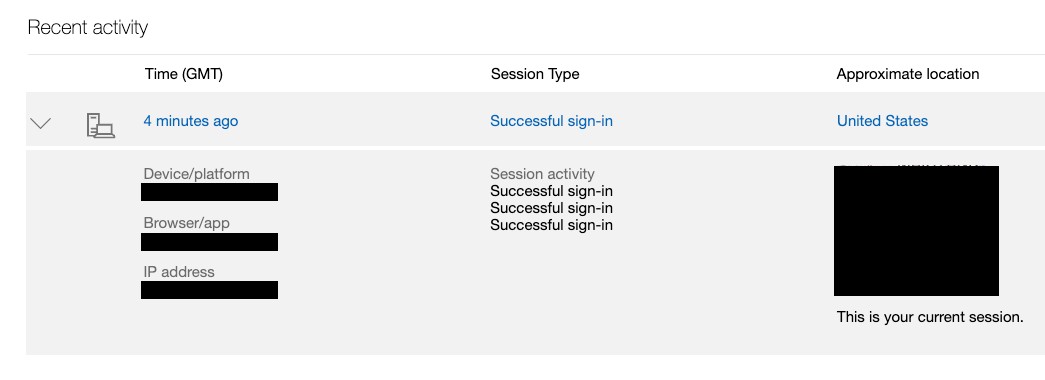1045x380 pixels.
Task: Click the redacted value under Browser/app
Action: pos(209,242)
